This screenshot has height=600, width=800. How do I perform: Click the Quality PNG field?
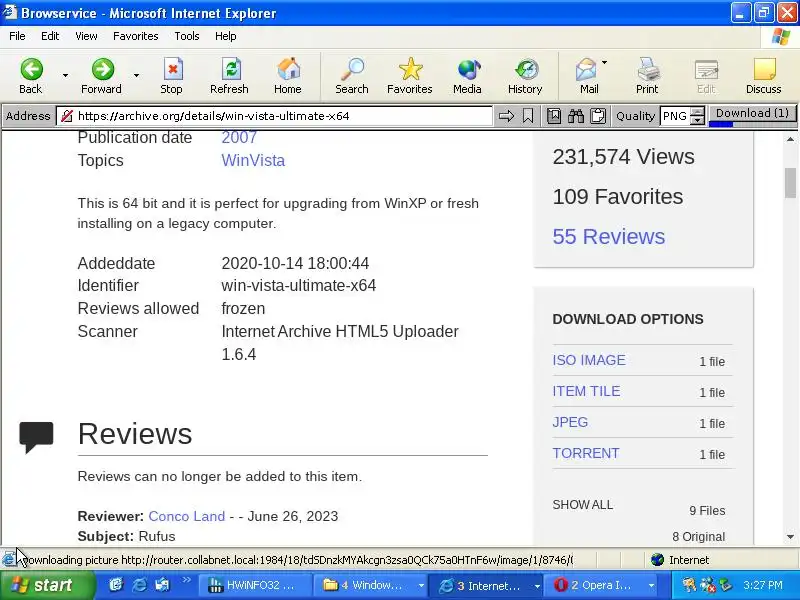[675, 116]
